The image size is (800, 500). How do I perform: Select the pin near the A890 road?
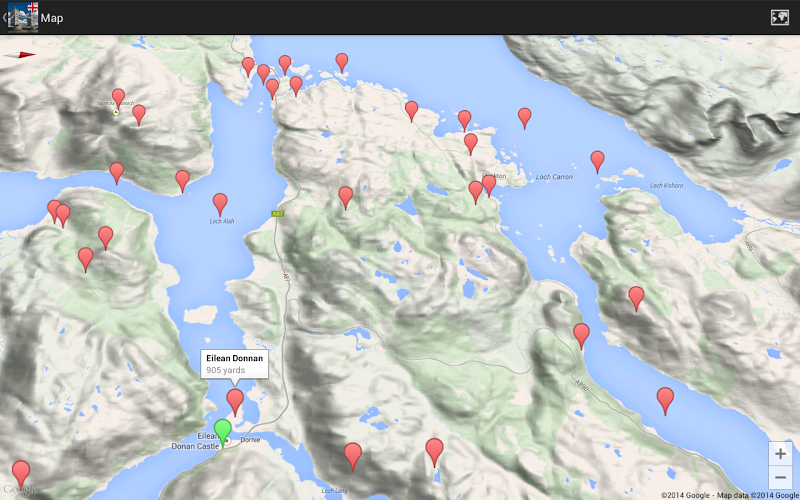(x=581, y=335)
